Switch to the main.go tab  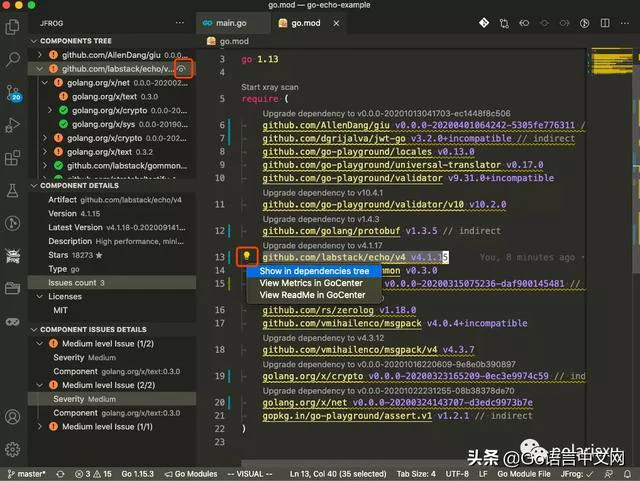233,23
